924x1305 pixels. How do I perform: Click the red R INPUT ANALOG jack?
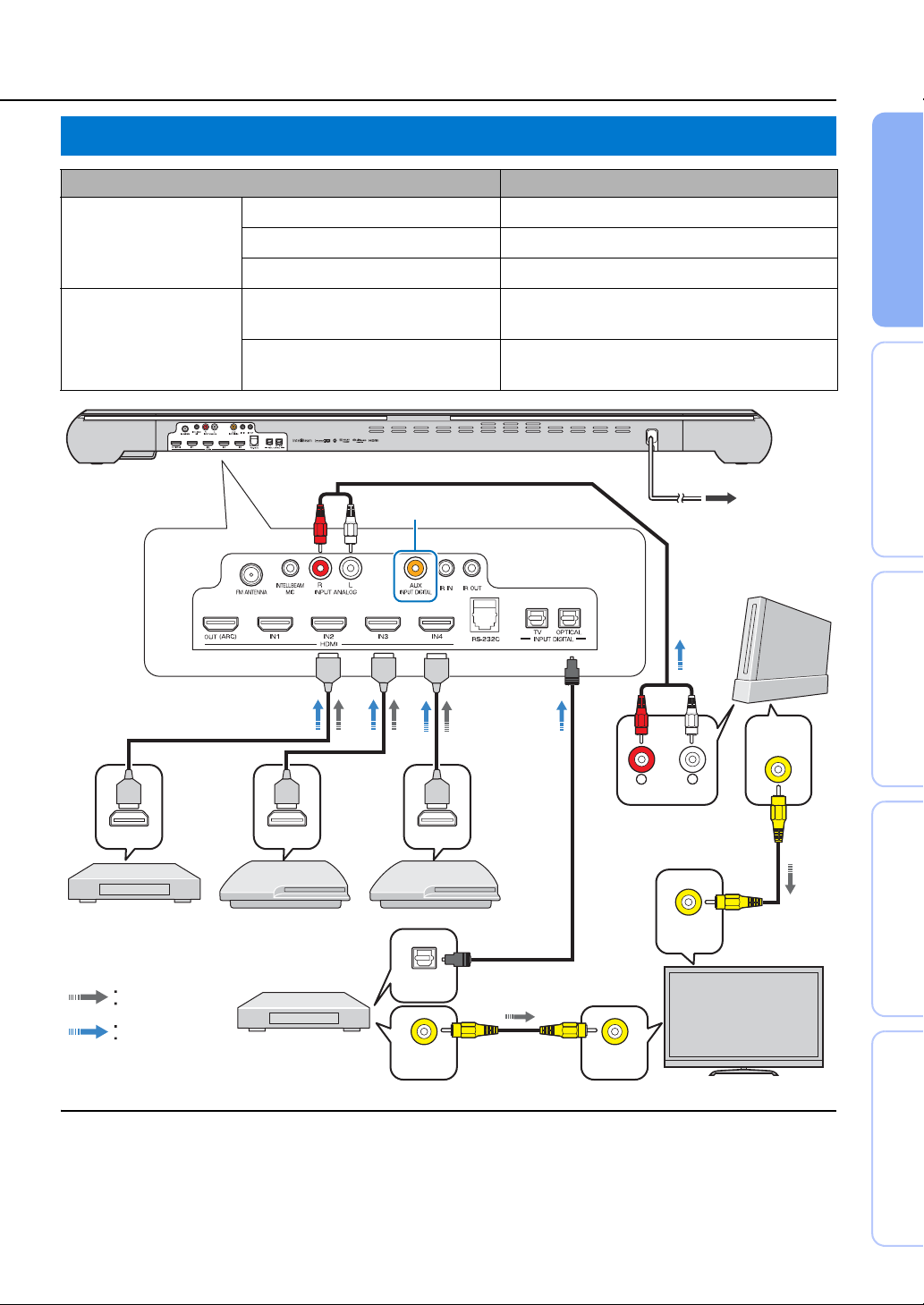tap(319, 567)
